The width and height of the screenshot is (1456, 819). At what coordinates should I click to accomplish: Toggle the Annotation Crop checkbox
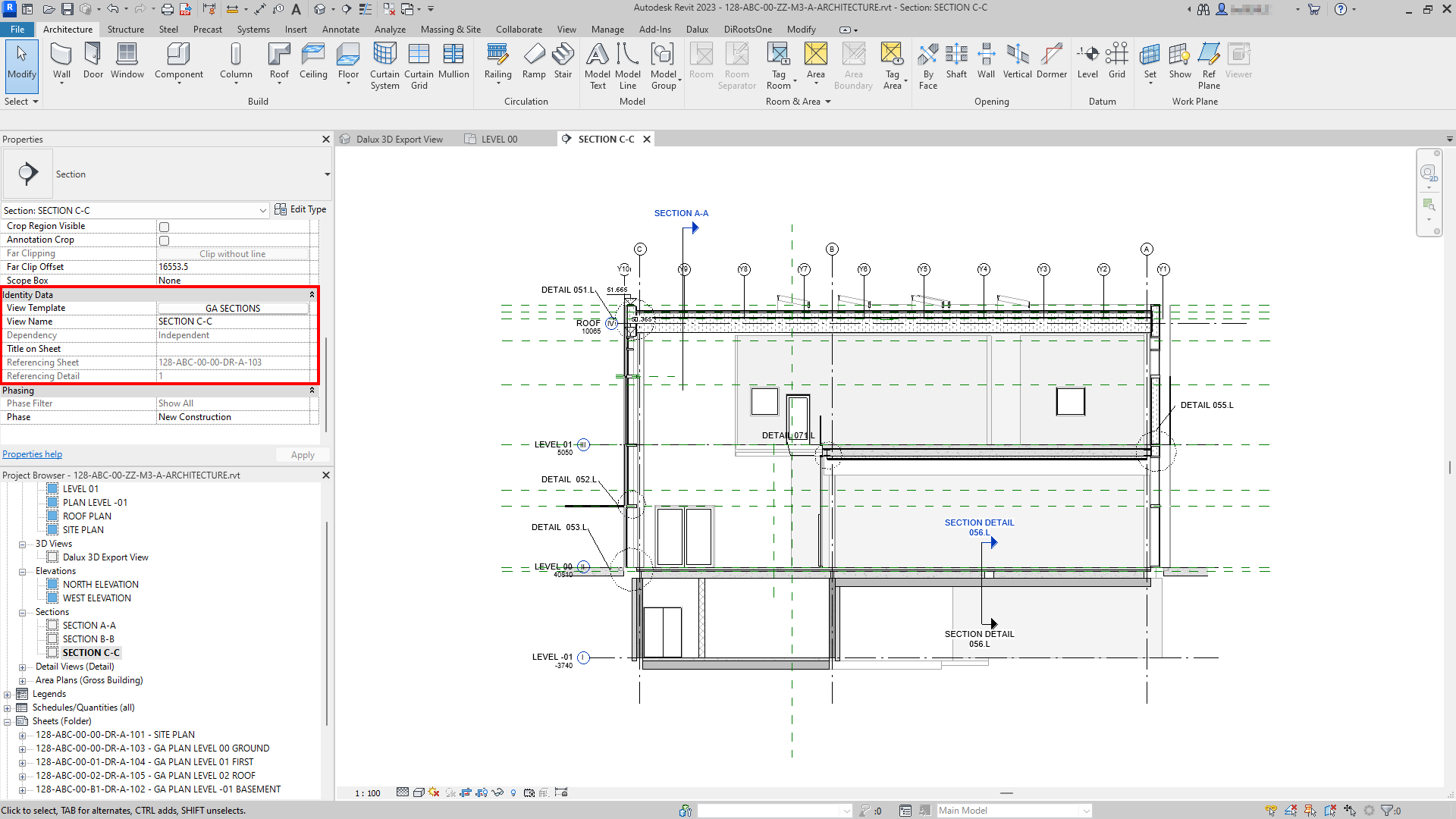(x=164, y=240)
